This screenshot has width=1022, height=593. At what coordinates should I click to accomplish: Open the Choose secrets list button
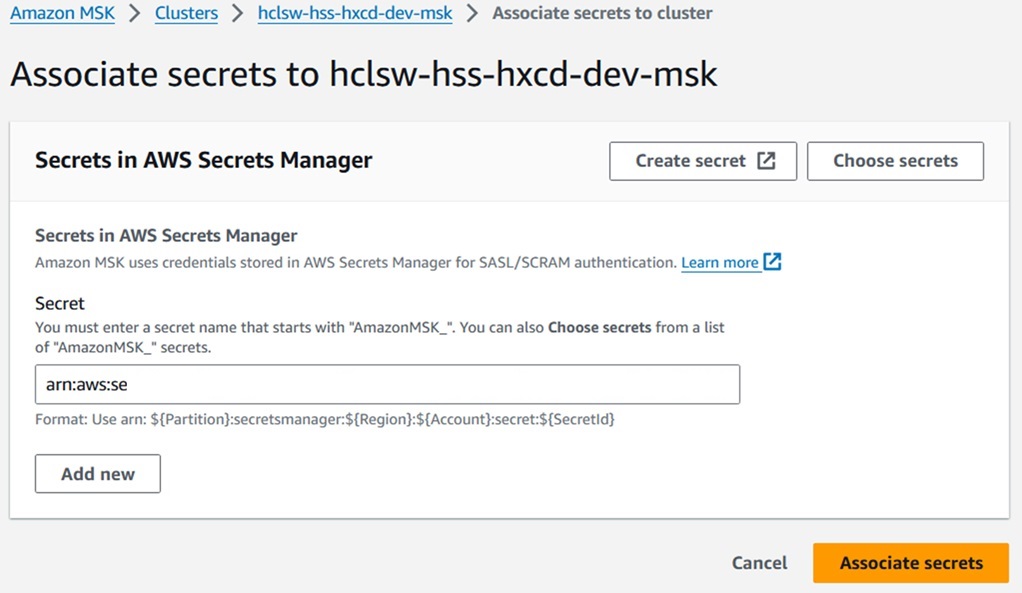[895, 161]
